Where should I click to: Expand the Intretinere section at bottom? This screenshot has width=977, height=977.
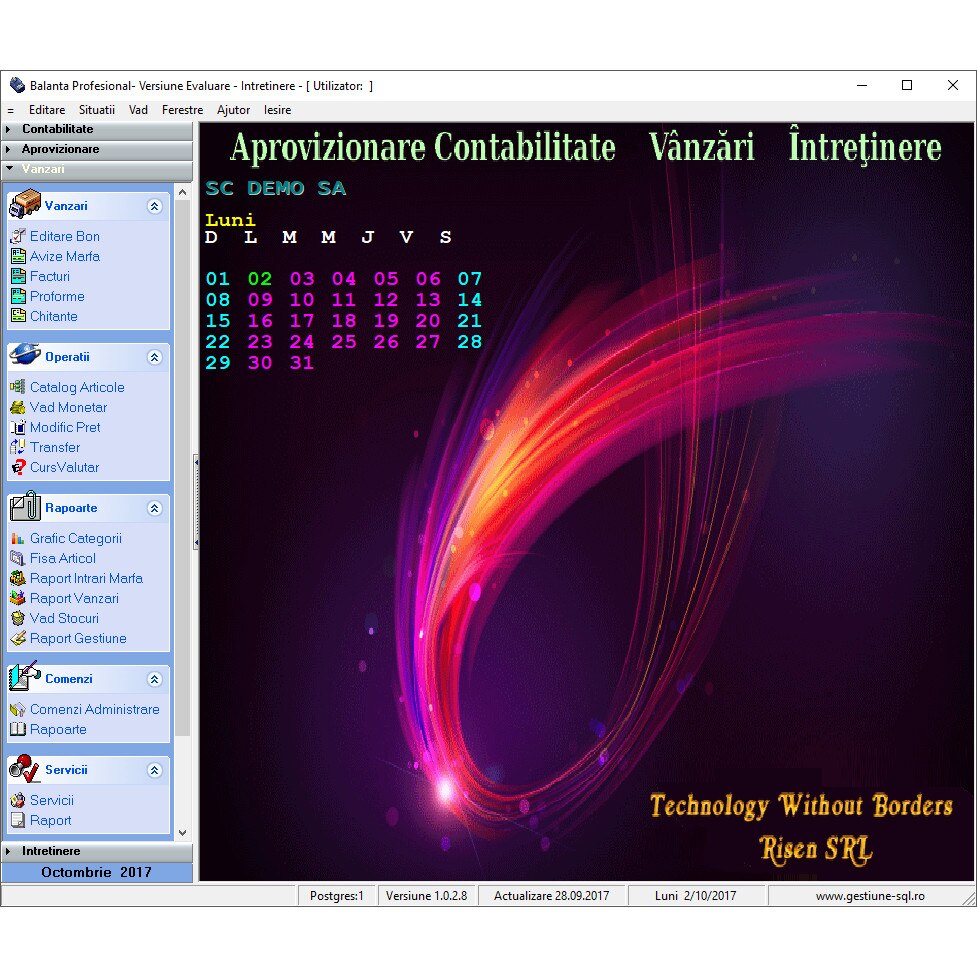click(51, 851)
